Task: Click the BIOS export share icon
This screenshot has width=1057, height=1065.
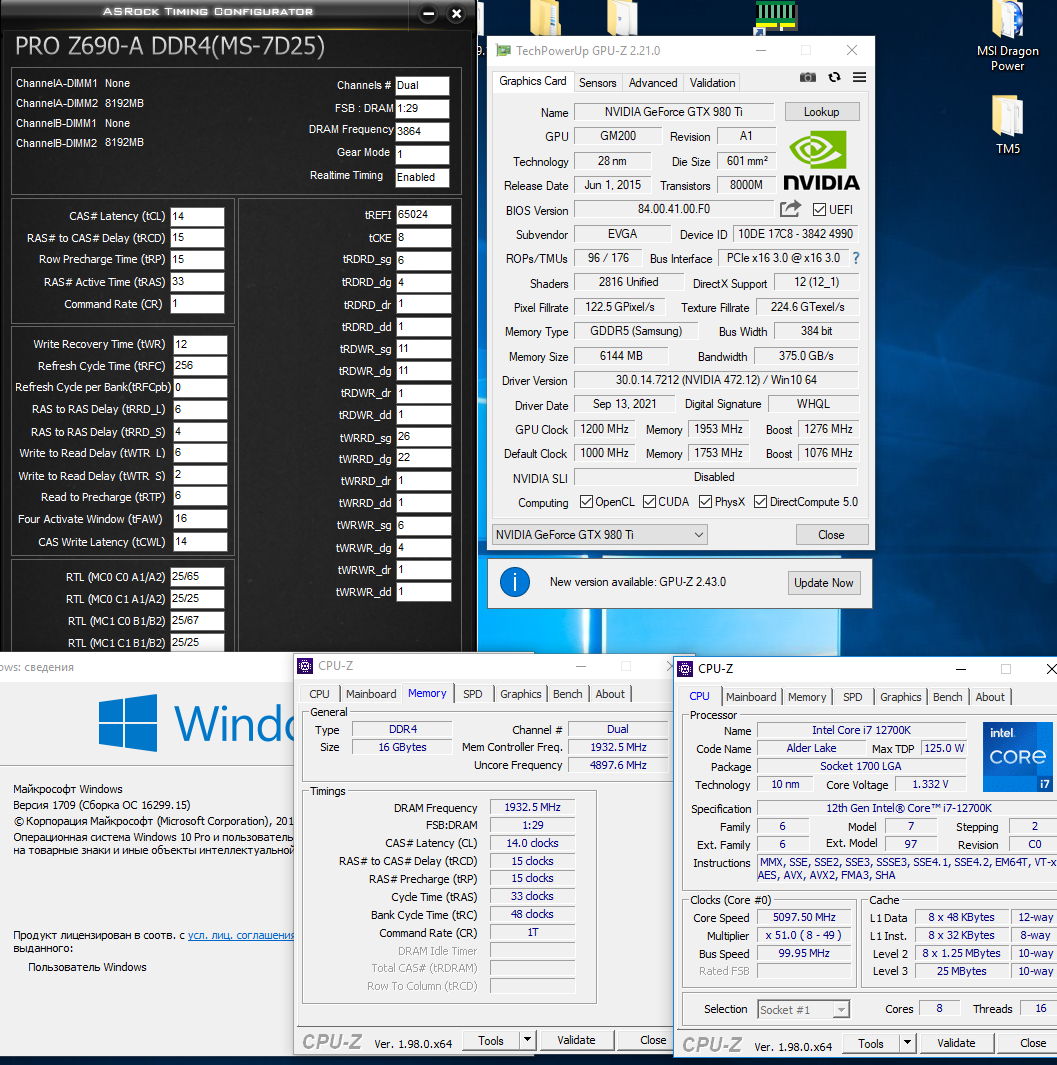Action: (x=790, y=209)
